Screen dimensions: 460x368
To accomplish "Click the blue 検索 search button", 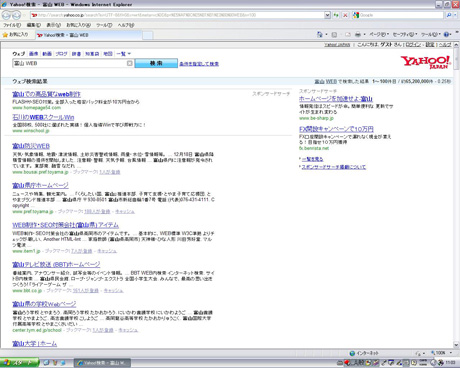I will 156,63.
